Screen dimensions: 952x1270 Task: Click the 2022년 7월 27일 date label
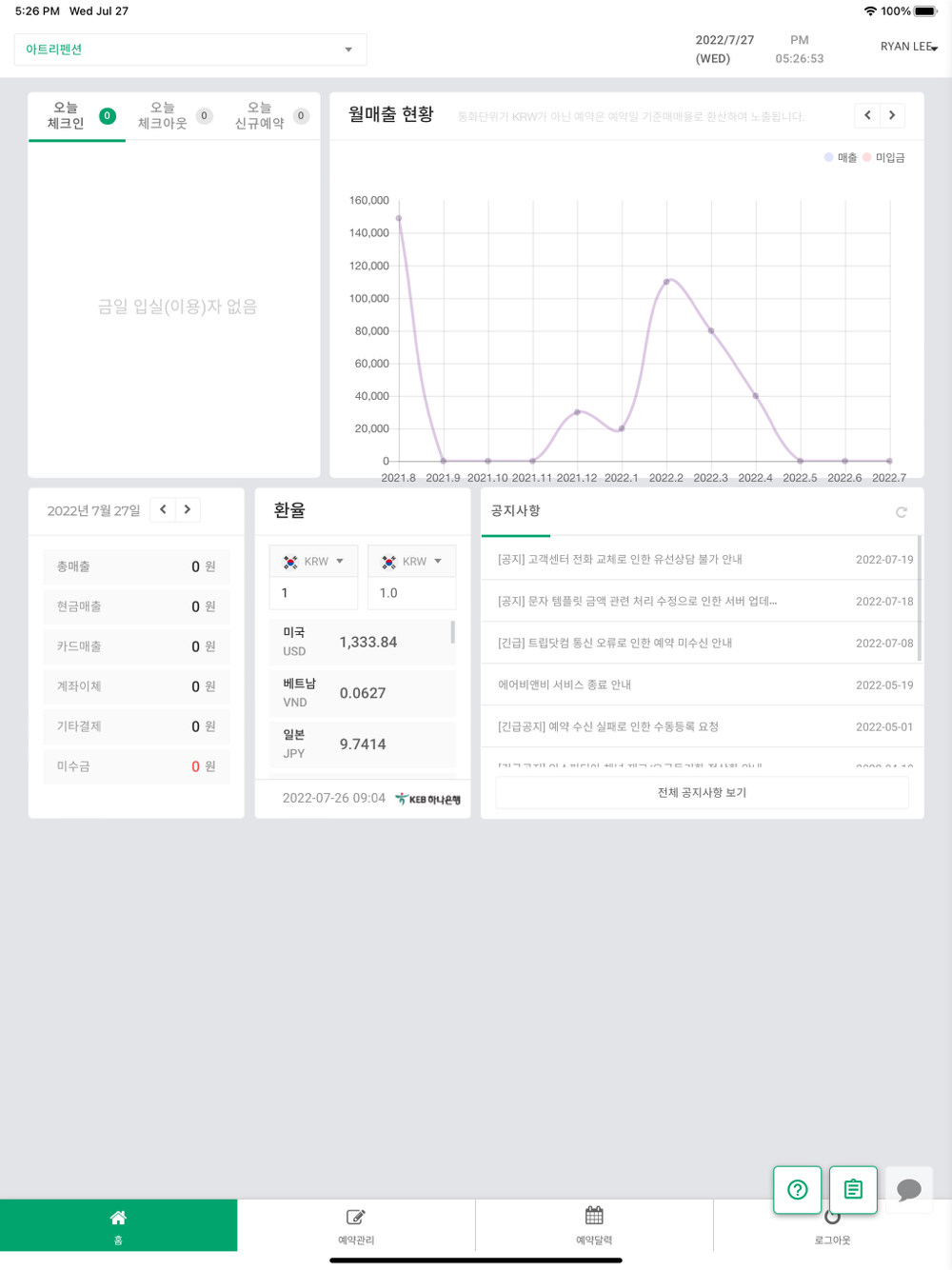coord(93,511)
